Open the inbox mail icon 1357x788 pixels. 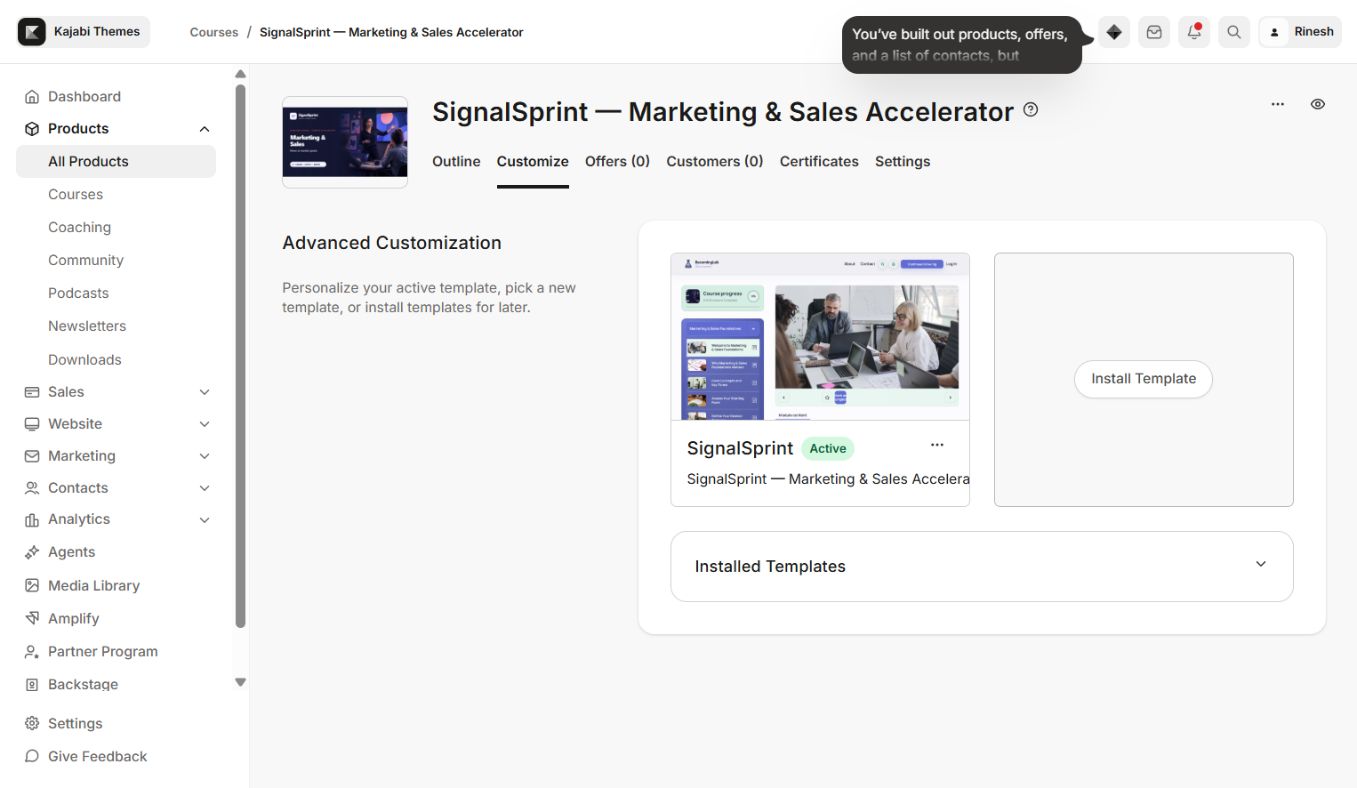1154,32
